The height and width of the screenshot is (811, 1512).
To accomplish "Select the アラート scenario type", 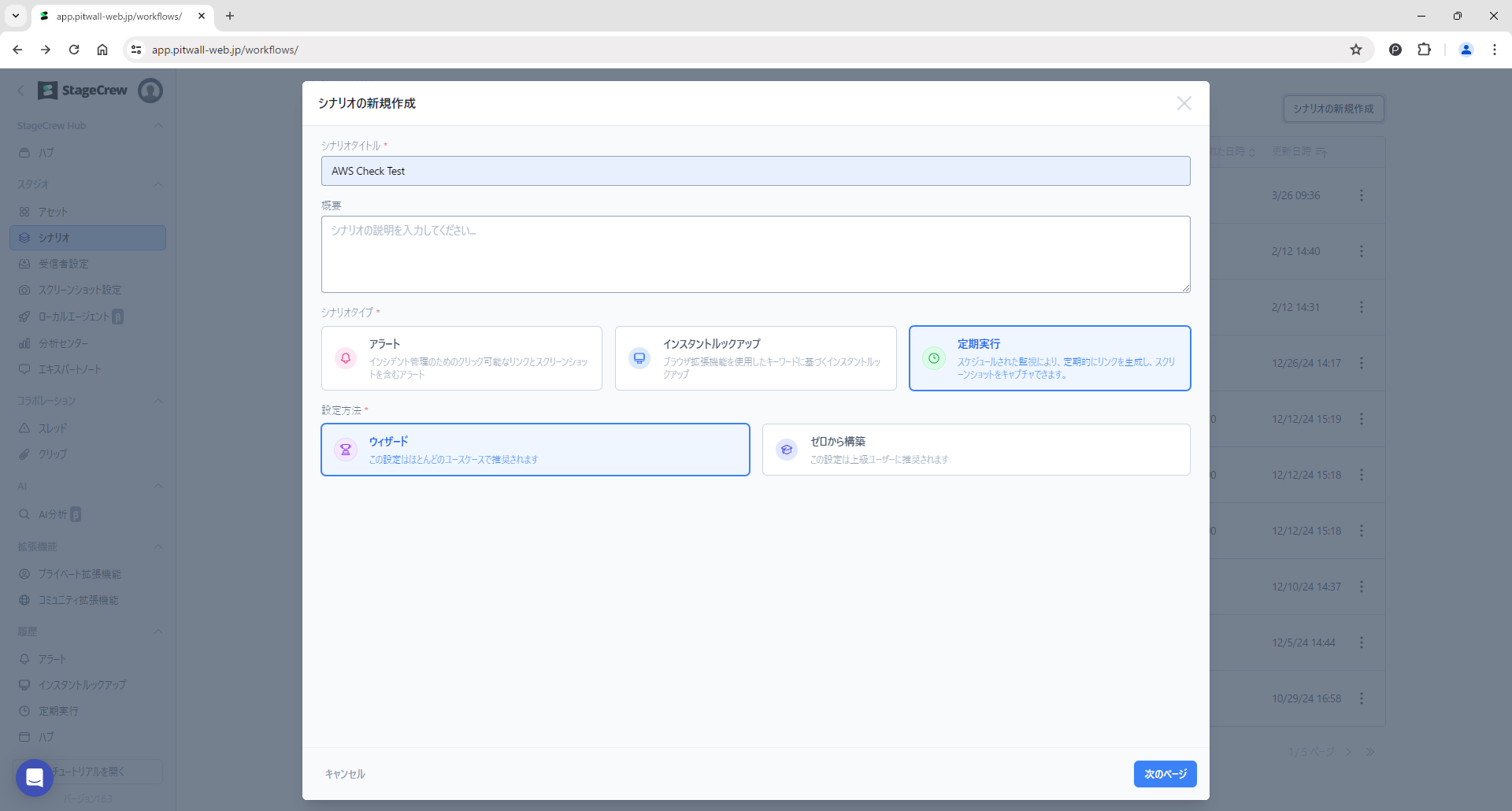I will (x=461, y=358).
